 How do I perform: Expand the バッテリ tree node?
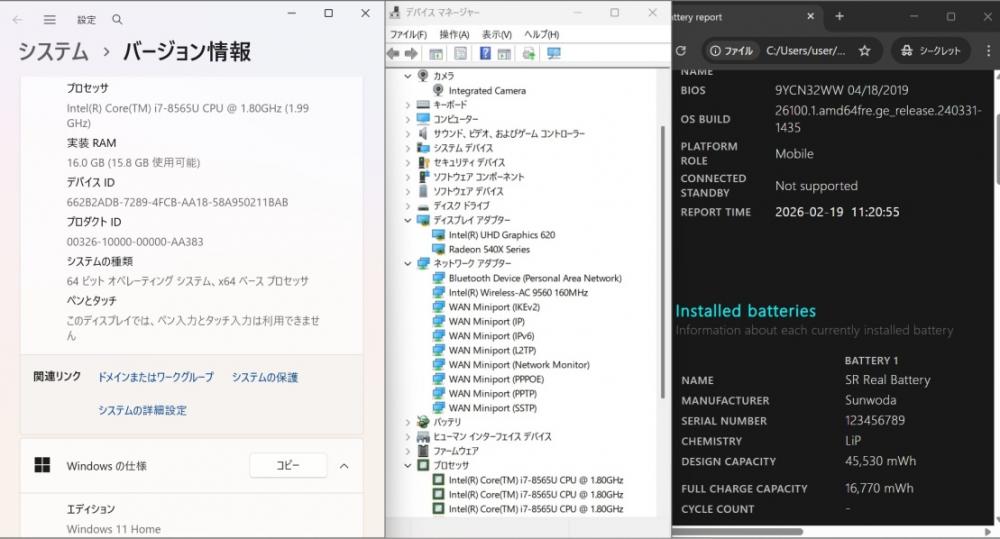(x=408, y=422)
